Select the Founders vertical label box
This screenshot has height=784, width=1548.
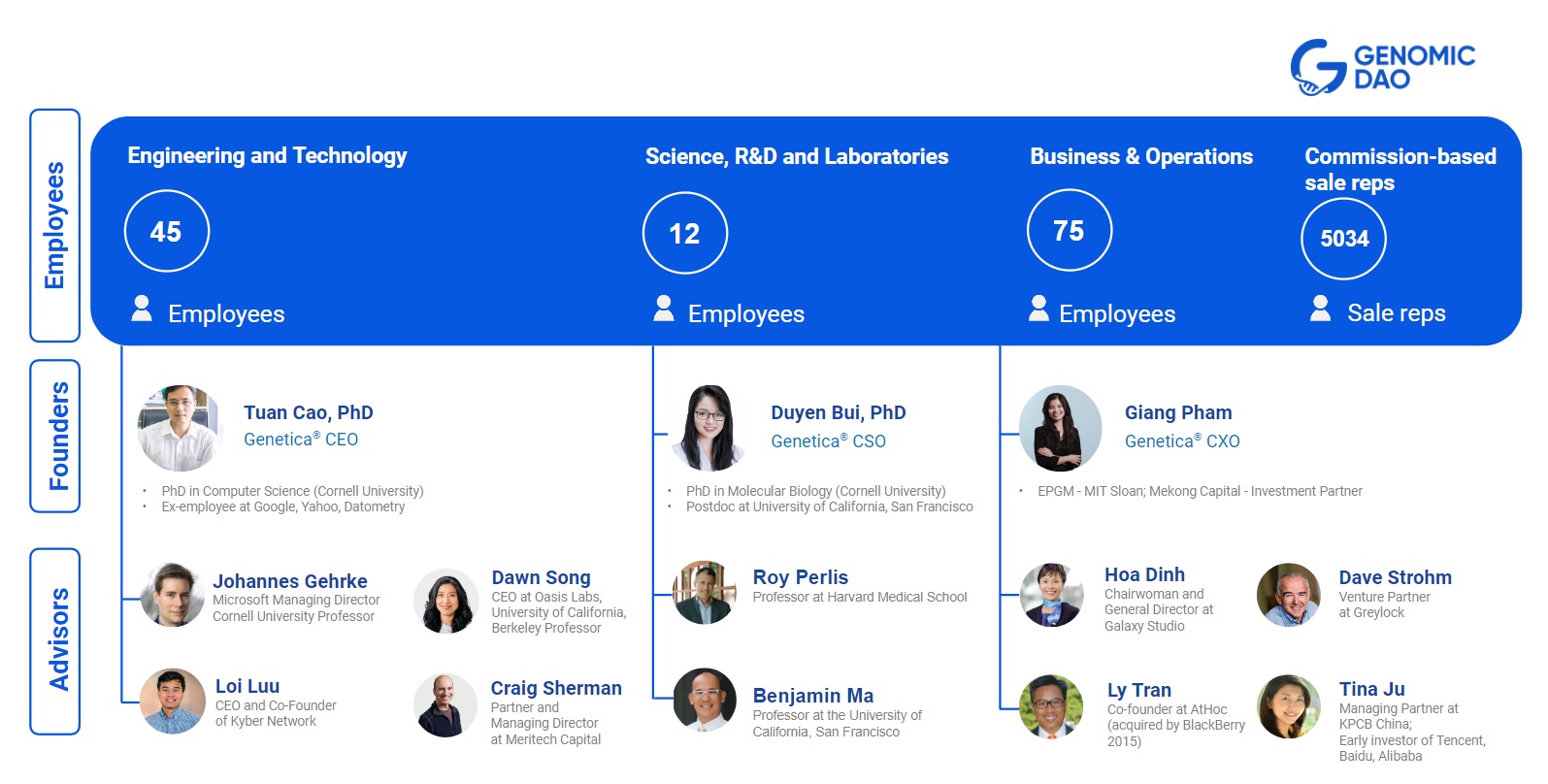(55, 436)
